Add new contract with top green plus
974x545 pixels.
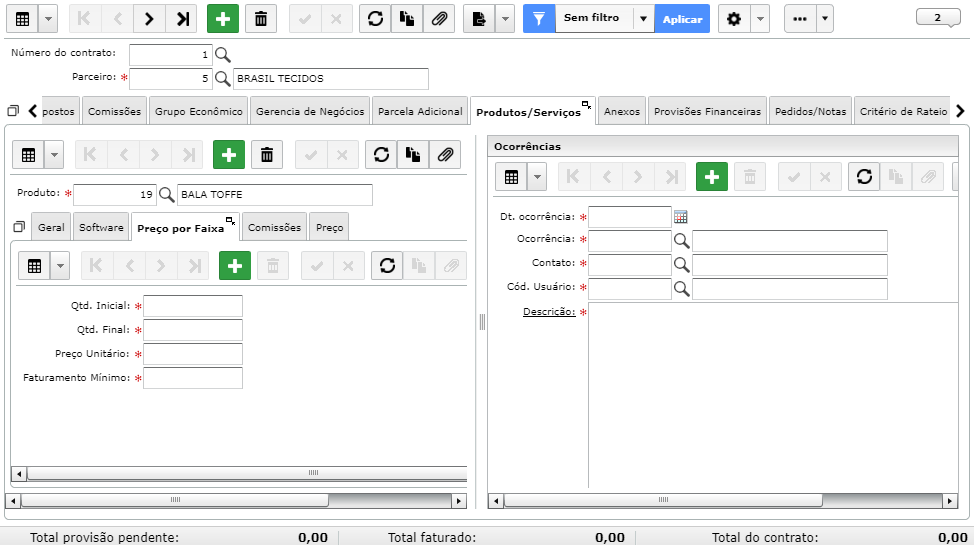[223, 19]
